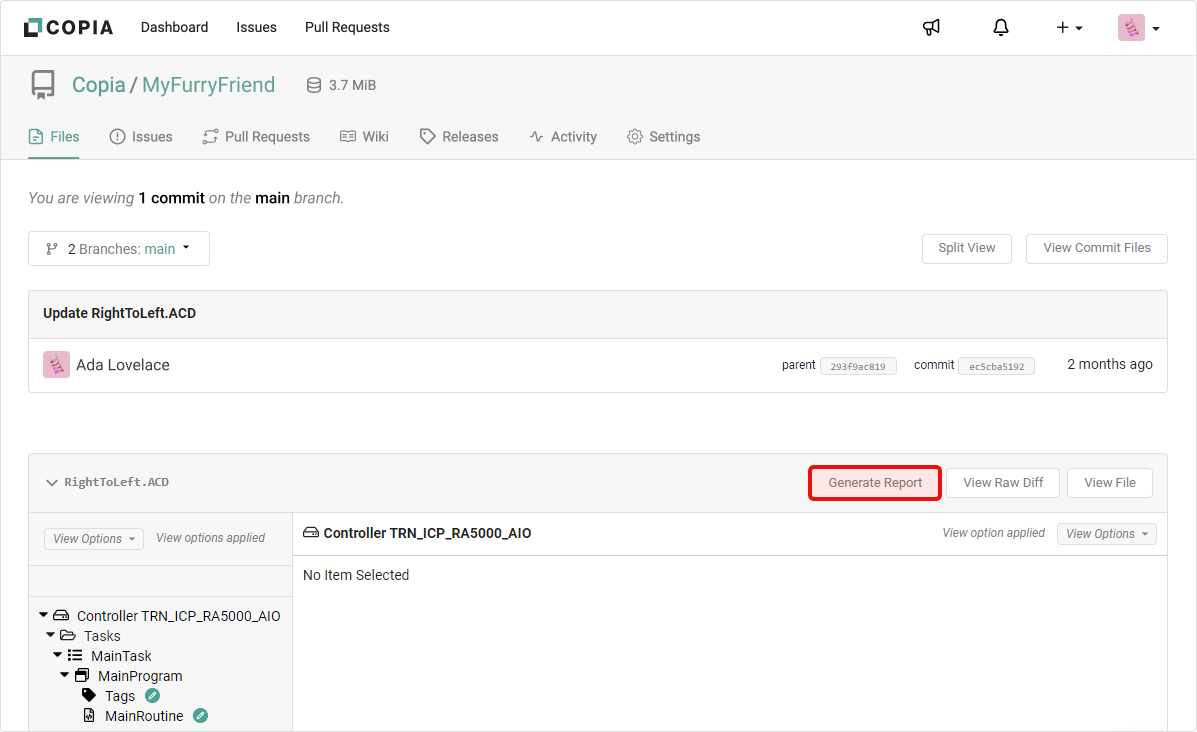Image resolution: width=1197 pixels, height=732 pixels.
Task: Click the Split View button
Action: (x=966, y=248)
